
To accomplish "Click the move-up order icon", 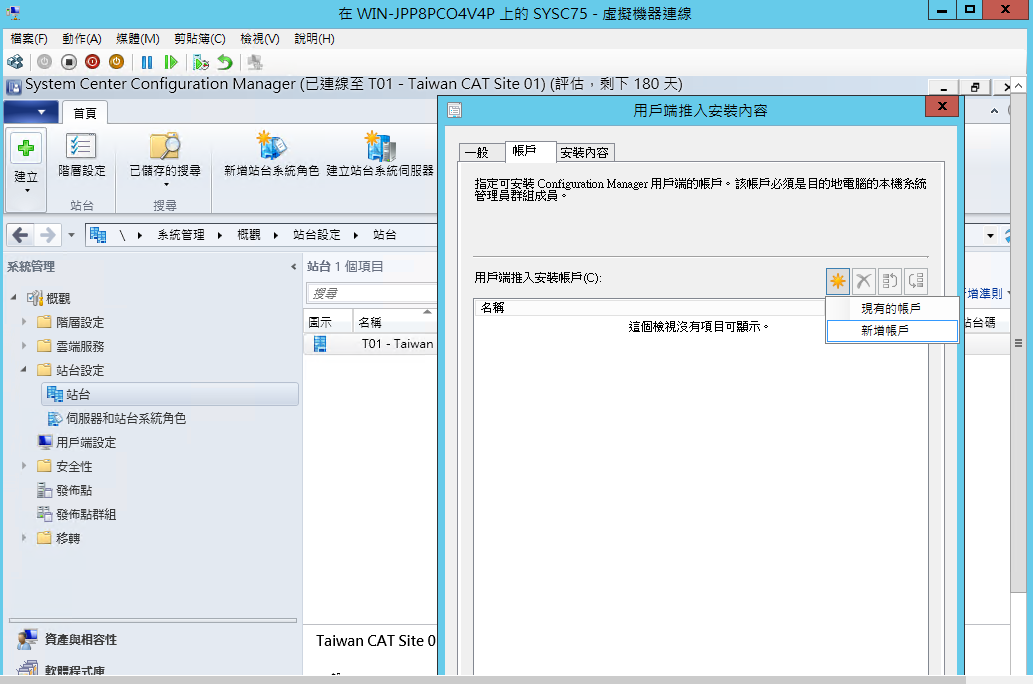I will (x=889, y=281).
